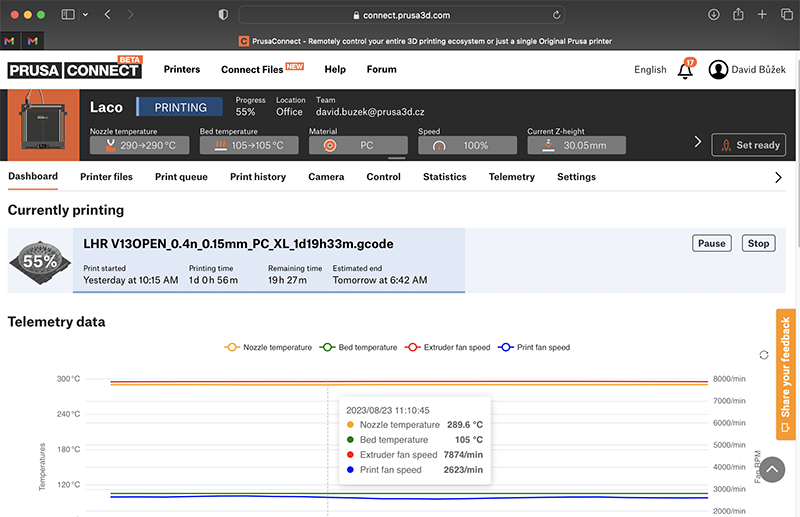Click the PRINTING status badge
The width and height of the screenshot is (800, 517).
click(180, 107)
